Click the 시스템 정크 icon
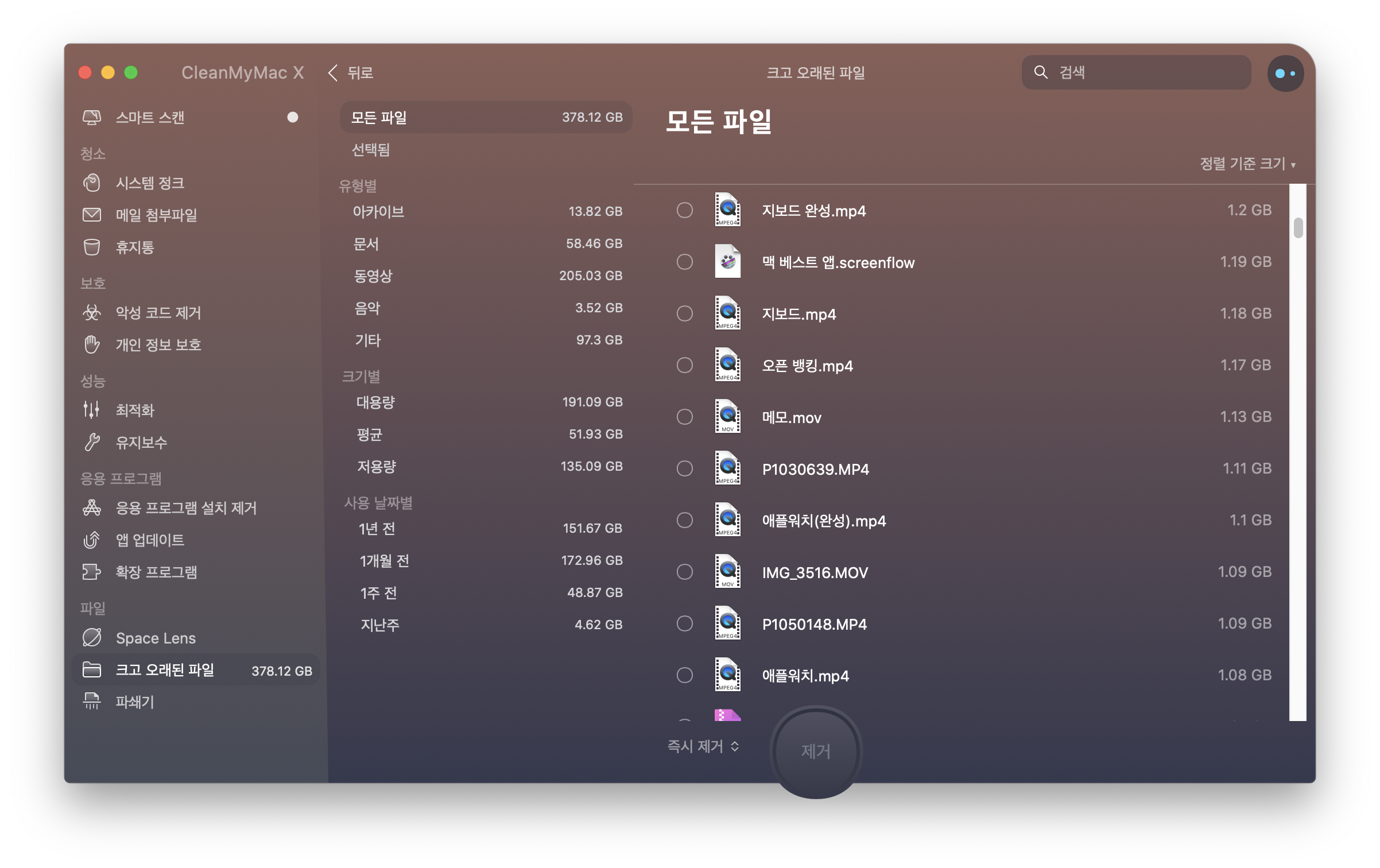The width and height of the screenshot is (1380, 868). click(92, 183)
